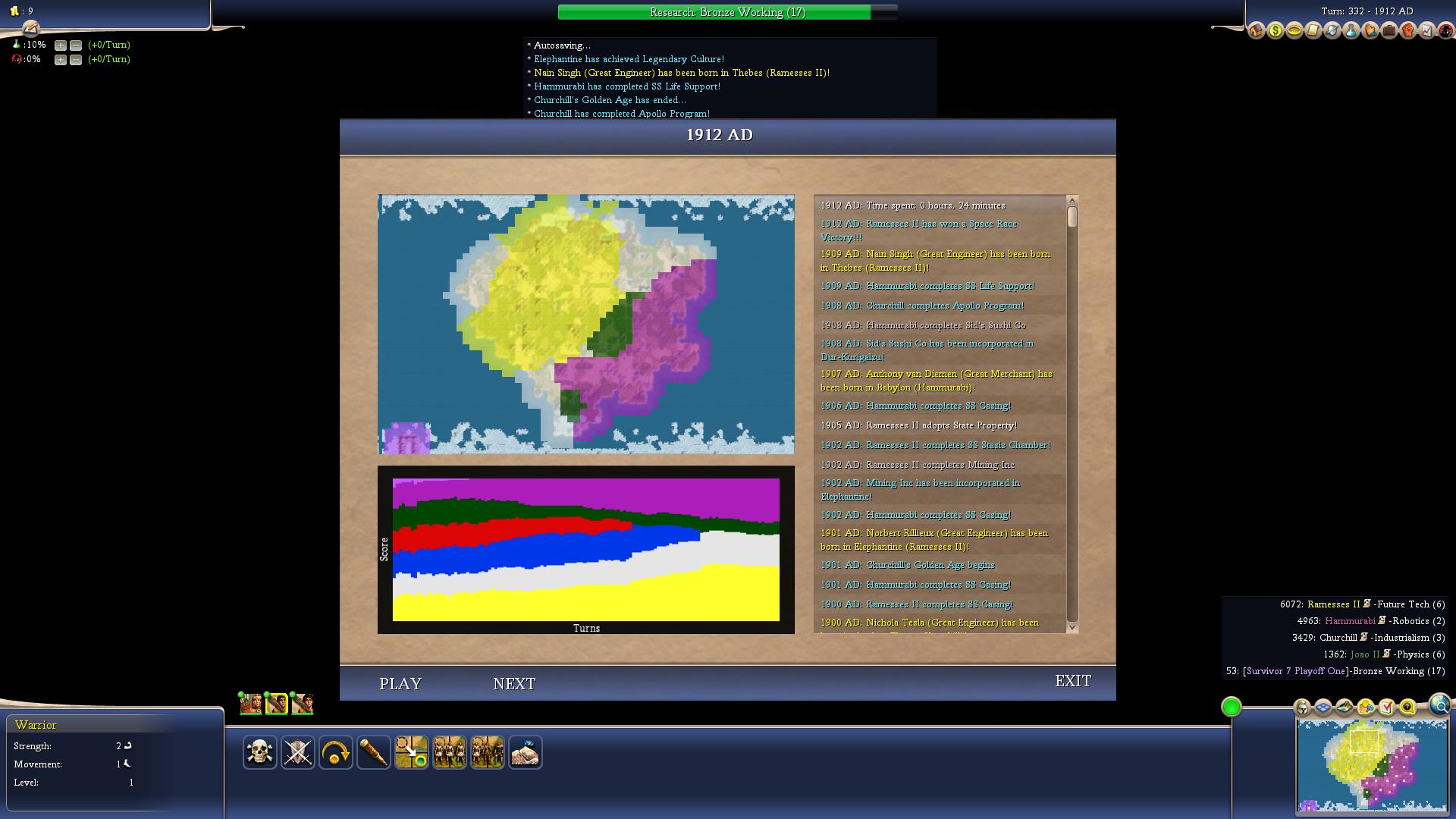
Task: Open the Info graph chart icon
Action: (x=1427, y=30)
